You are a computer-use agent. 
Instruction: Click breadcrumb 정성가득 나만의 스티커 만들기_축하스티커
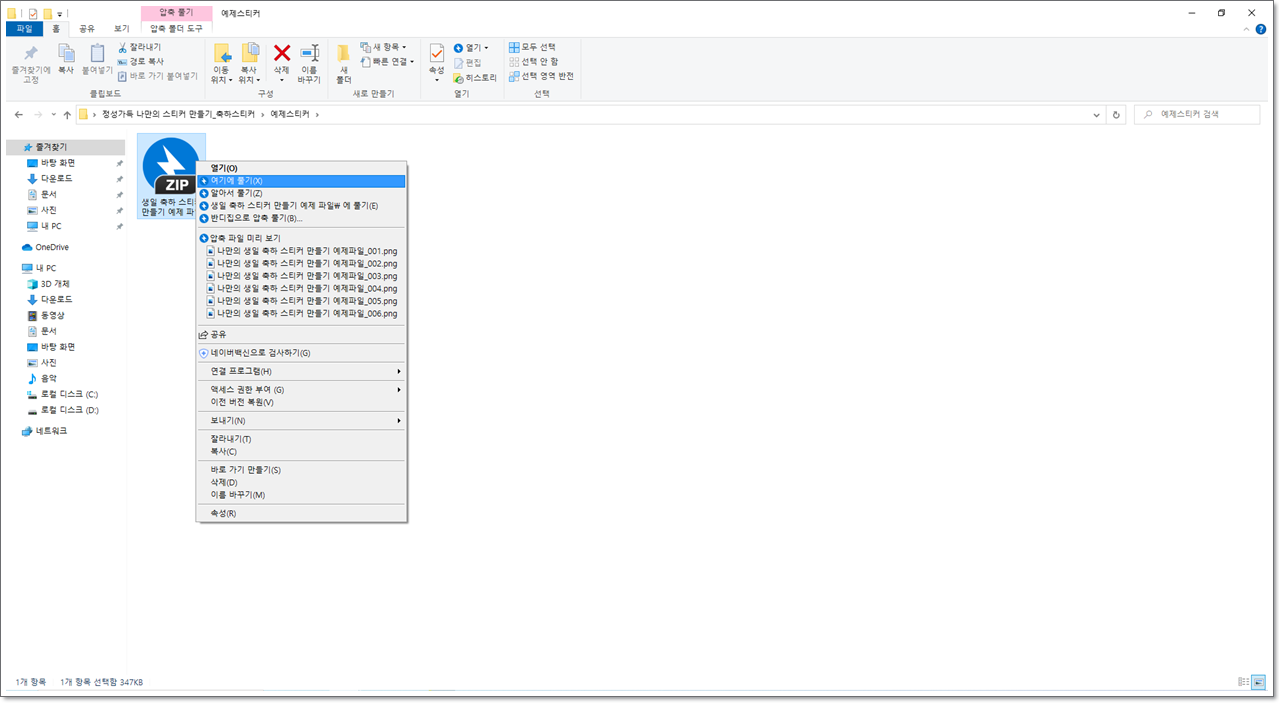[x=178, y=115]
